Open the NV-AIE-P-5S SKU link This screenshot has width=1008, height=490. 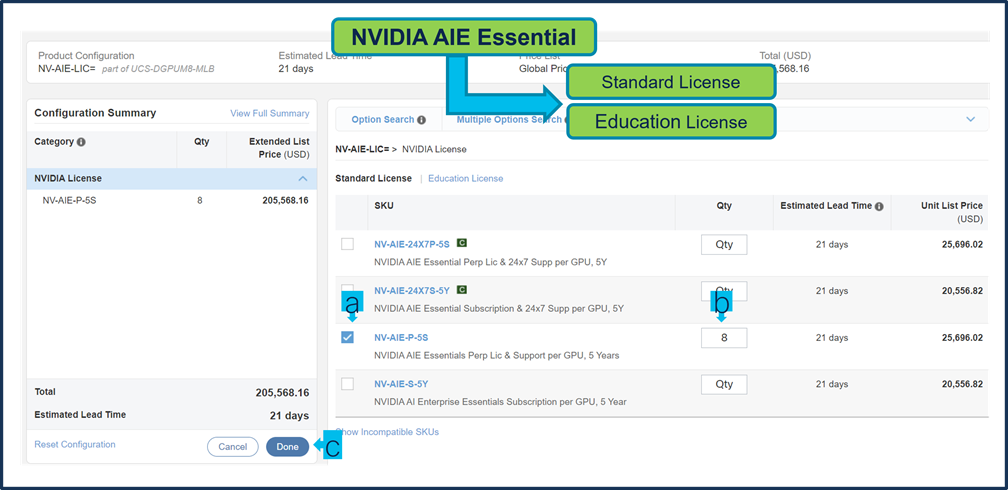400,338
